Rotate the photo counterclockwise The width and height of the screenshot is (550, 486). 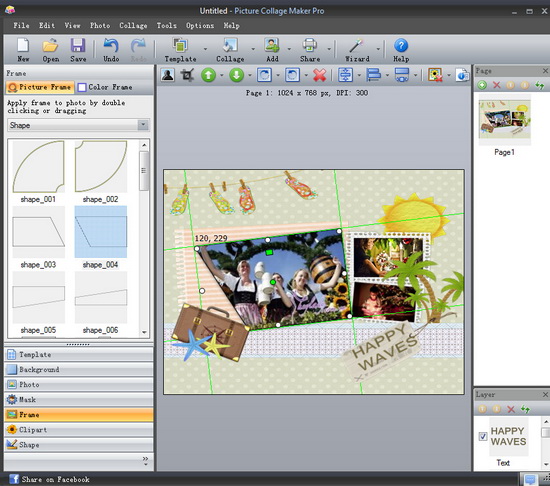[x=293, y=75]
